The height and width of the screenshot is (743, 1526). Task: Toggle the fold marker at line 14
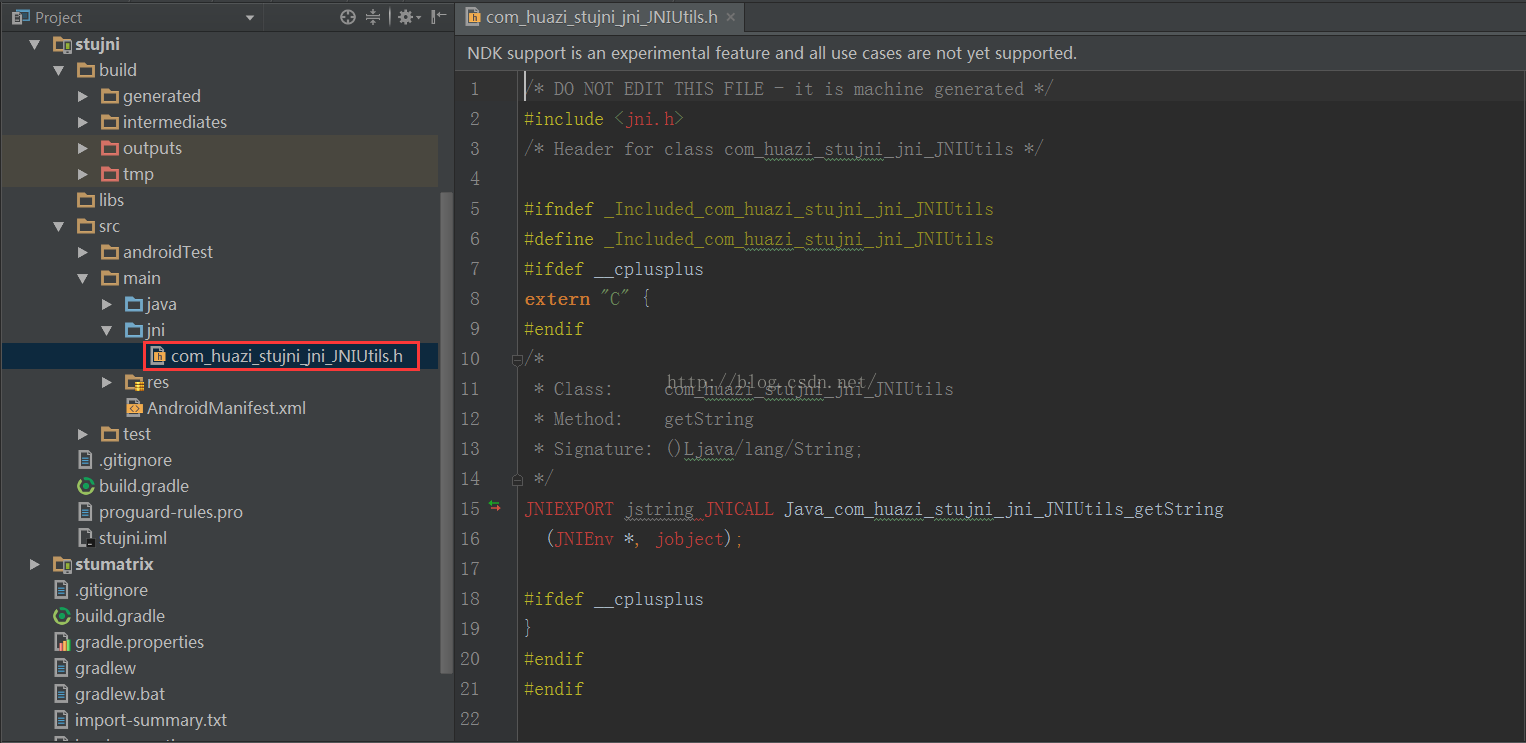click(x=517, y=479)
